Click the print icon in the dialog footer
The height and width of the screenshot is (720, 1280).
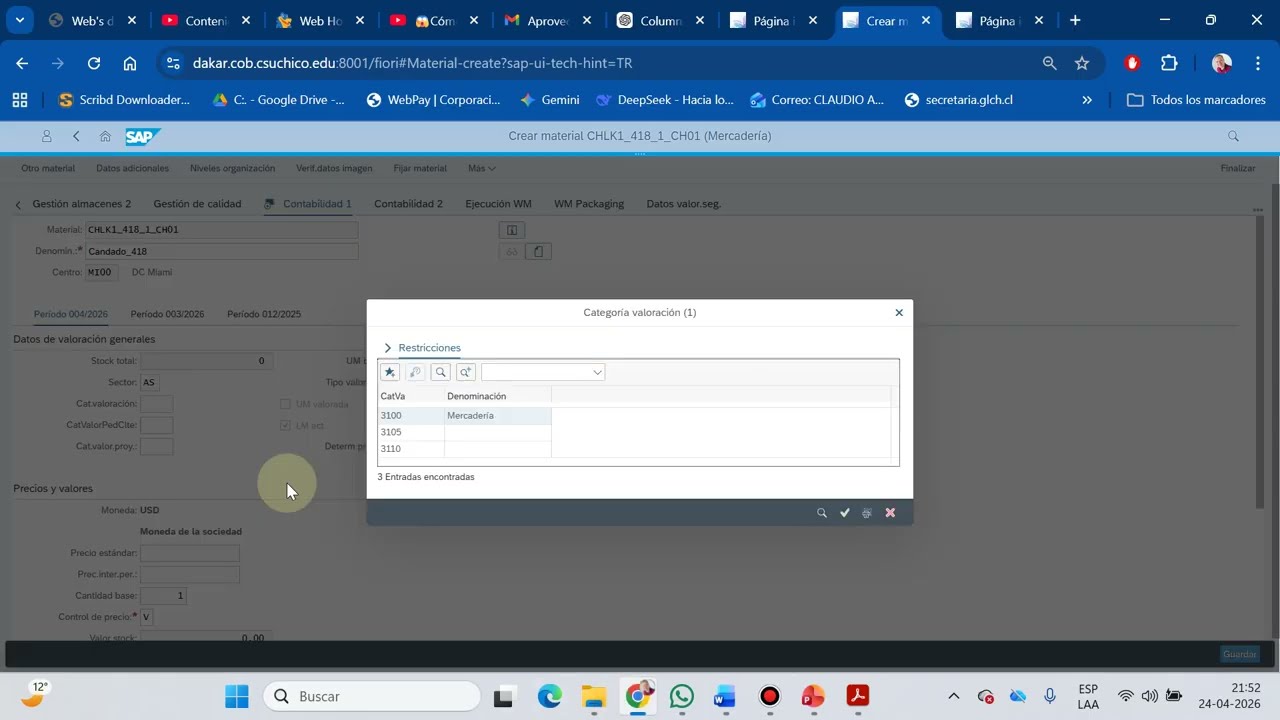pos(867,513)
